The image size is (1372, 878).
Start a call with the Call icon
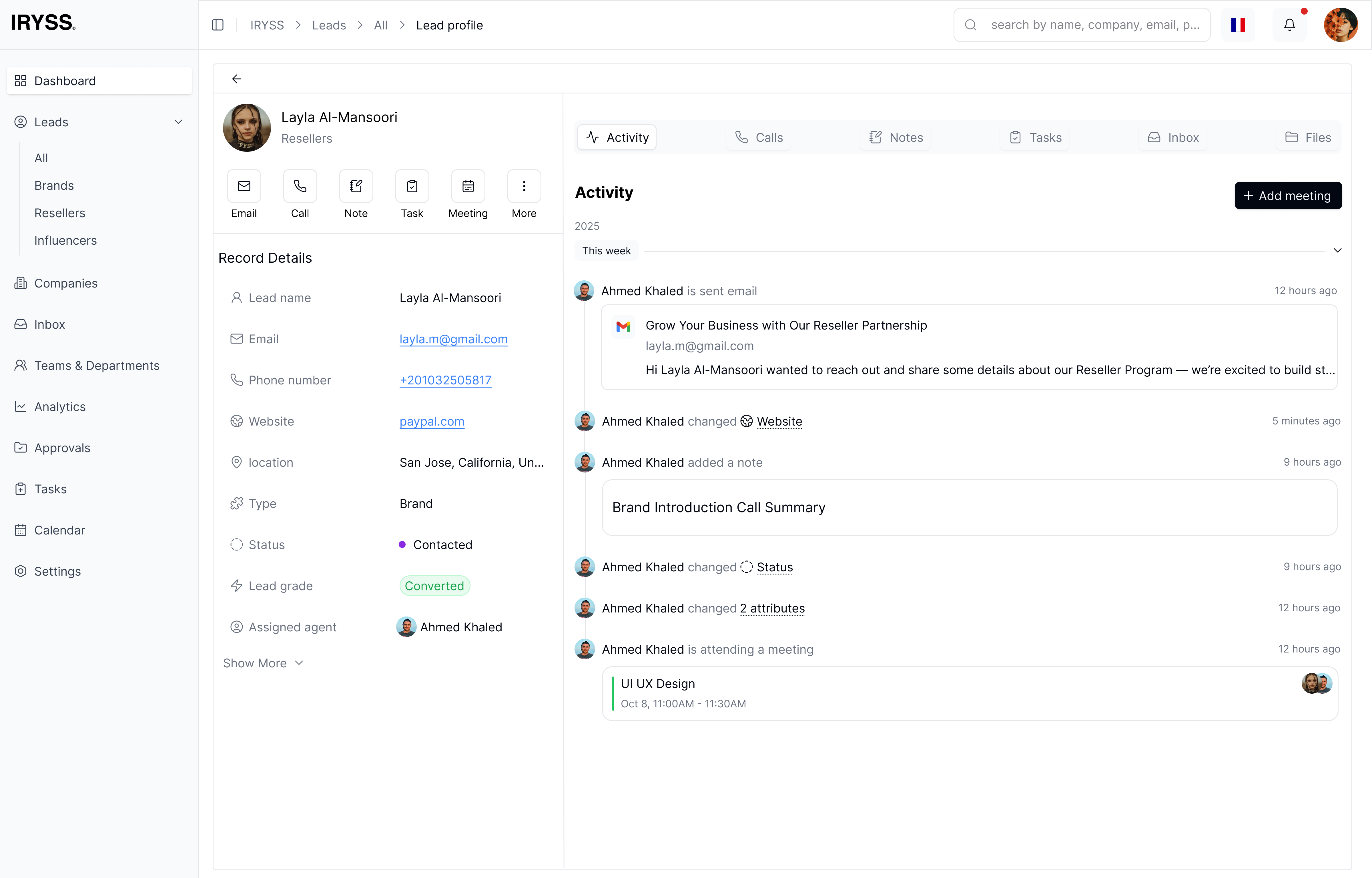pyautogui.click(x=300, y=186)
